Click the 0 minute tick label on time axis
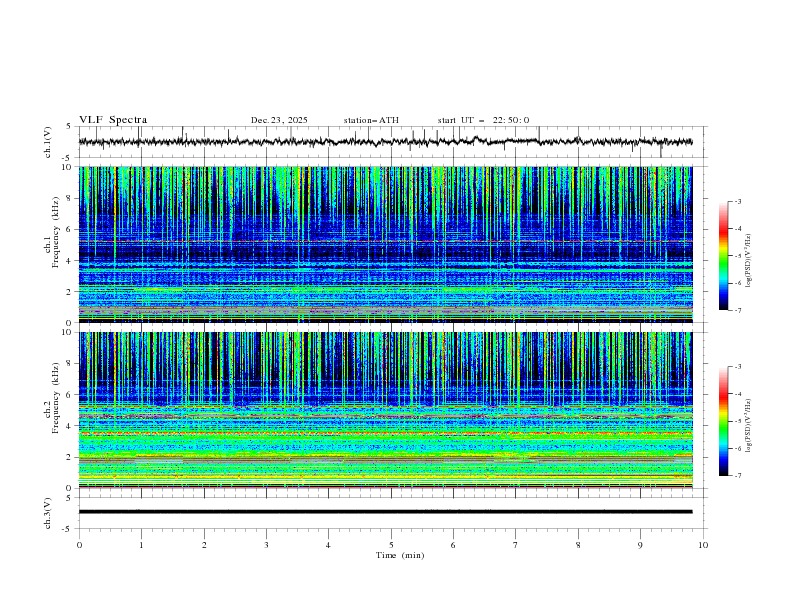This screenshot has height=612, width=792. pyautogui.click(x=79, y=544)
